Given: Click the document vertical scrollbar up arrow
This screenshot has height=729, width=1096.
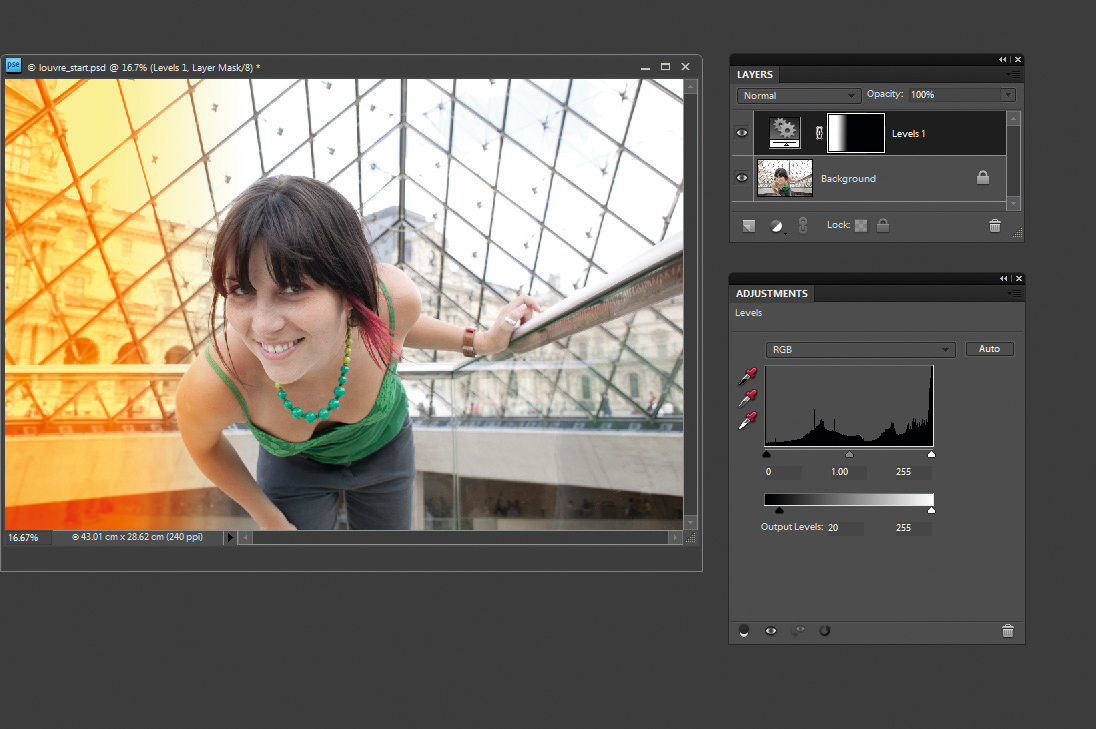Looking at the screenshot, I should (691, 87).
